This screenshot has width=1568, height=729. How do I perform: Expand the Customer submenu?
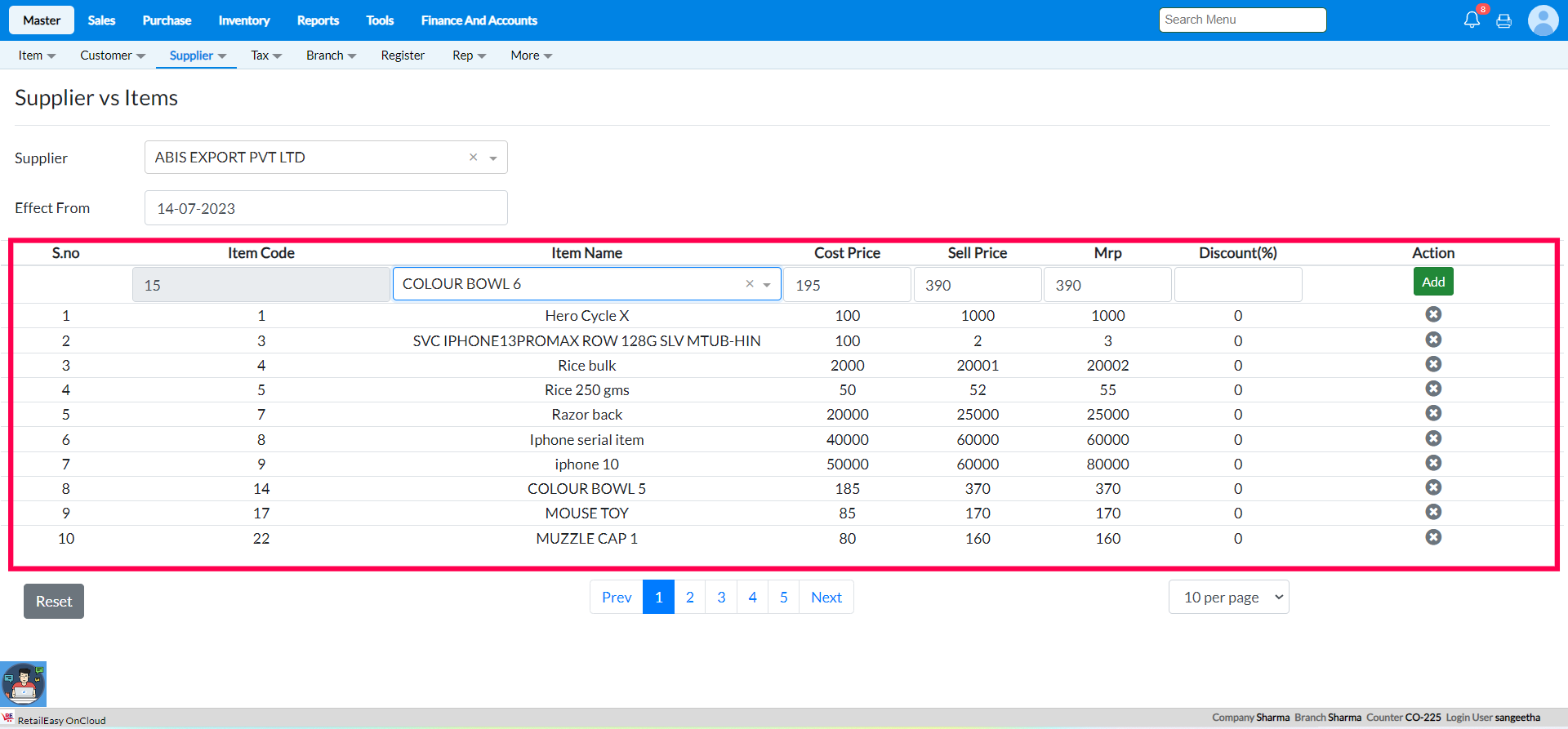click(x=113, y=56)
